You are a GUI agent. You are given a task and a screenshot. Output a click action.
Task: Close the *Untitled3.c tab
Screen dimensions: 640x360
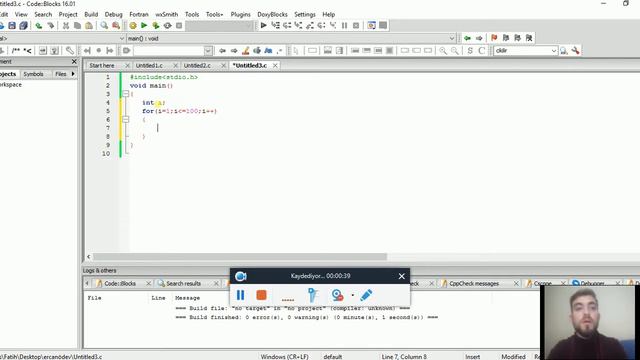(276, 66)
